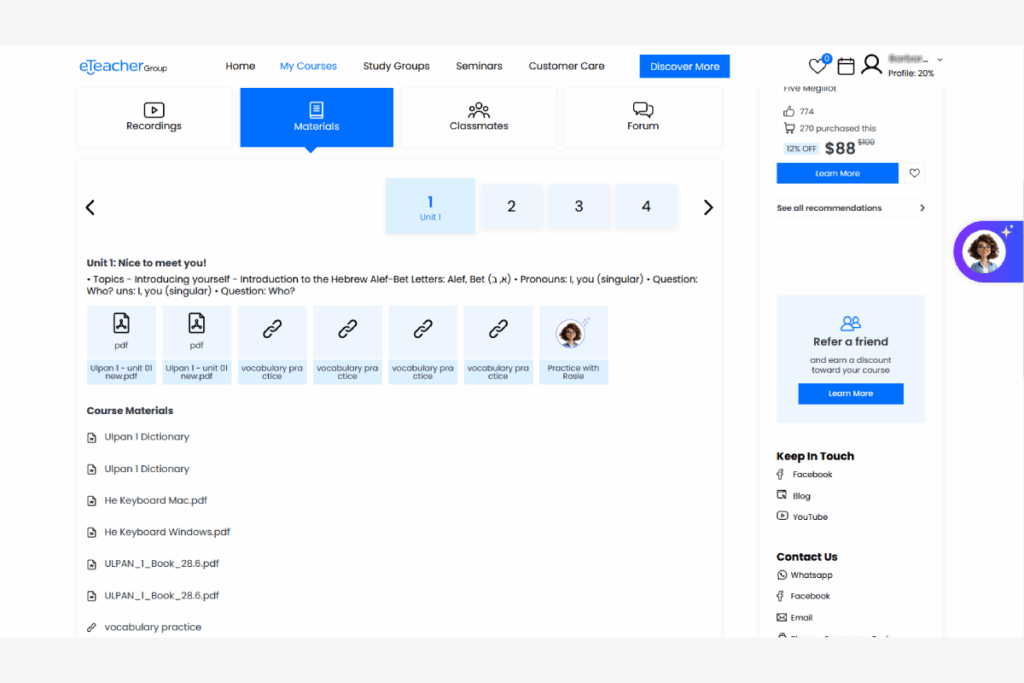Screen dimensions: 1024x683
Task: Click the "Profile: 20%" text
Action: 910,73
